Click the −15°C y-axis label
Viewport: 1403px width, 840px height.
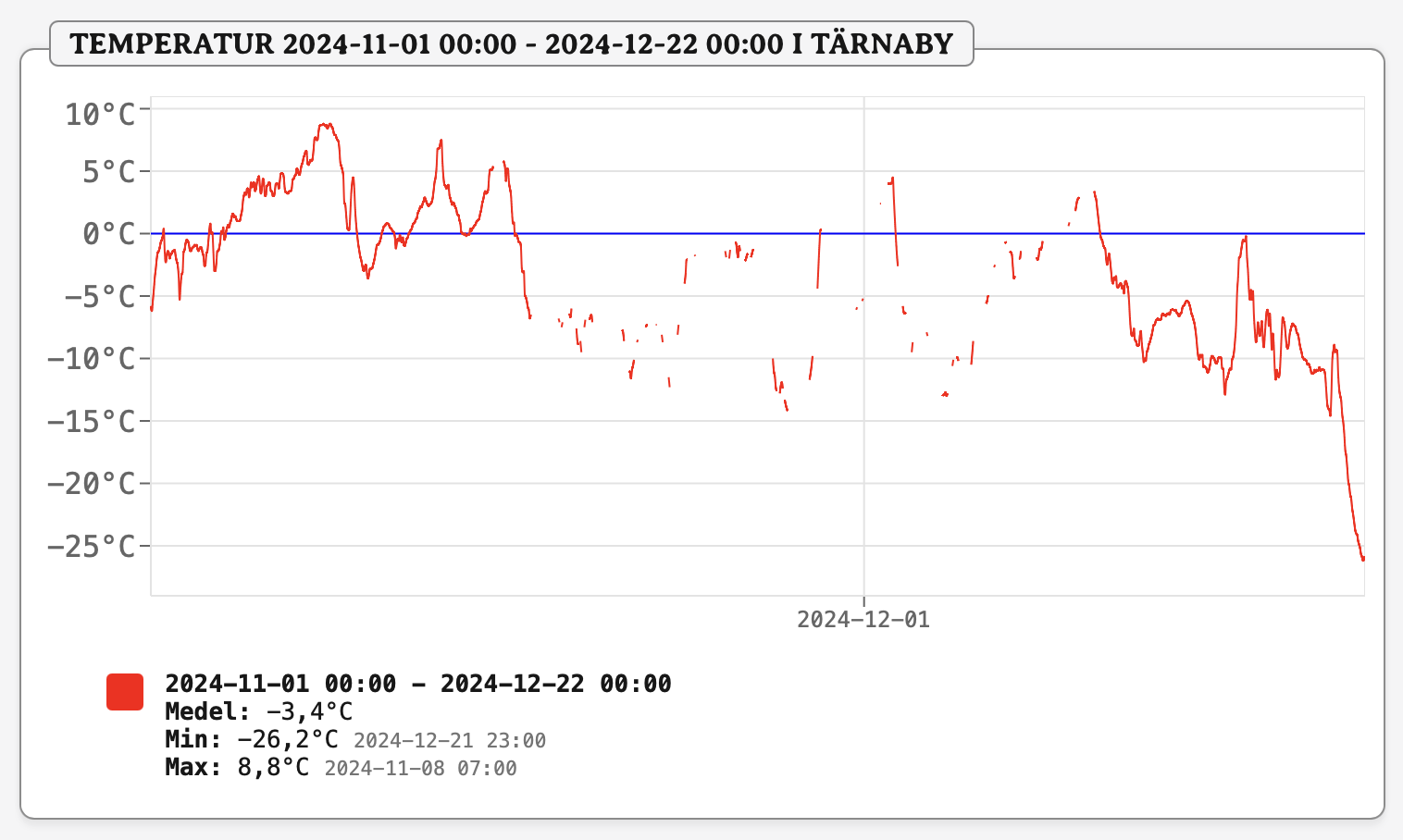pyautogui.click(x=92, y=422)
